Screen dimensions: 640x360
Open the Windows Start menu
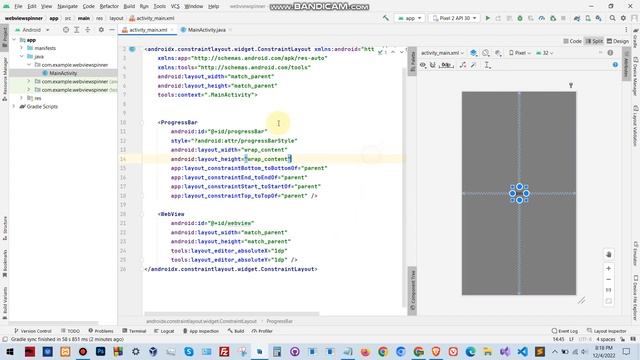pyautogui.click(x=10, y=351)
